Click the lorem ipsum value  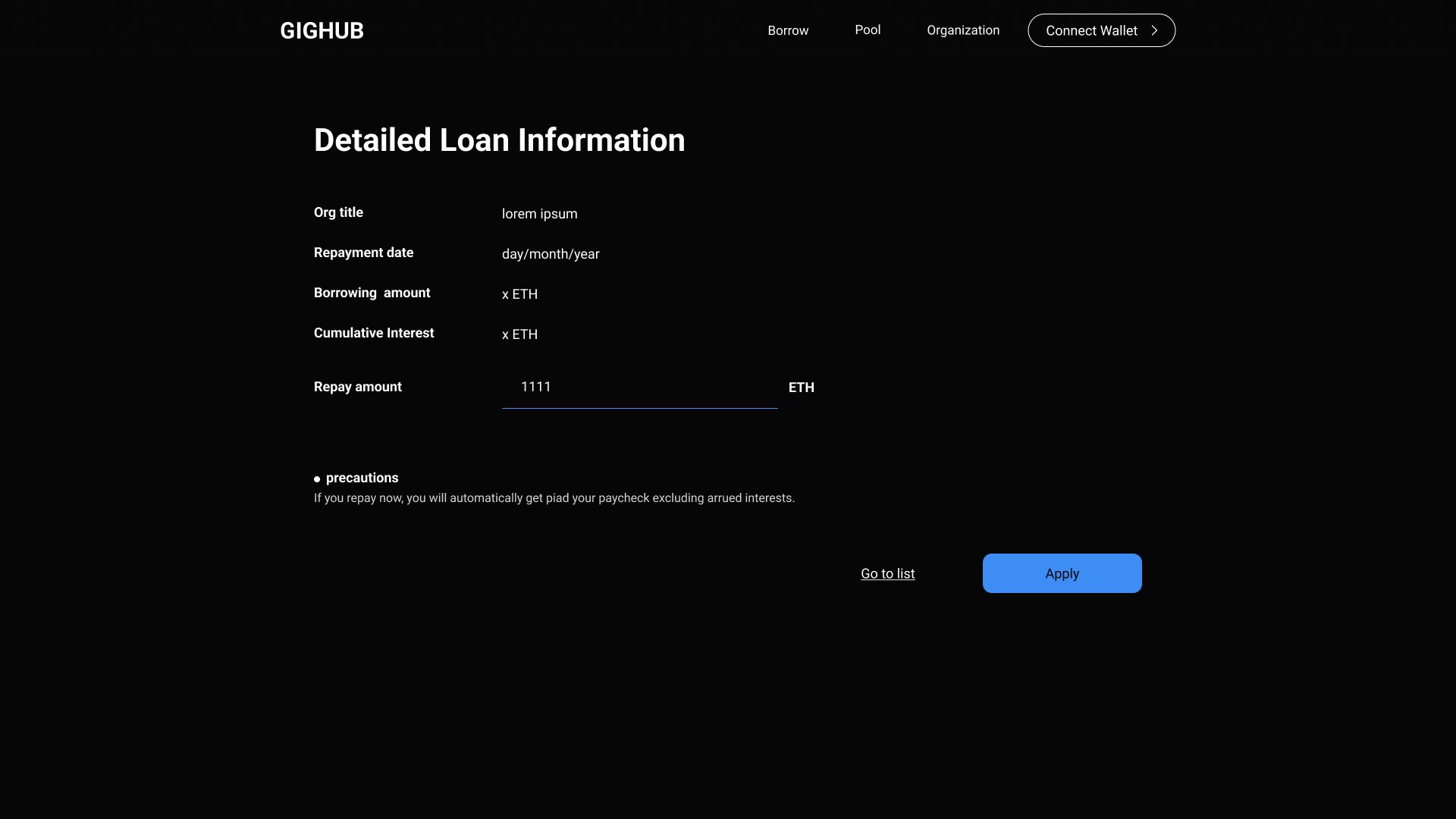539,214
